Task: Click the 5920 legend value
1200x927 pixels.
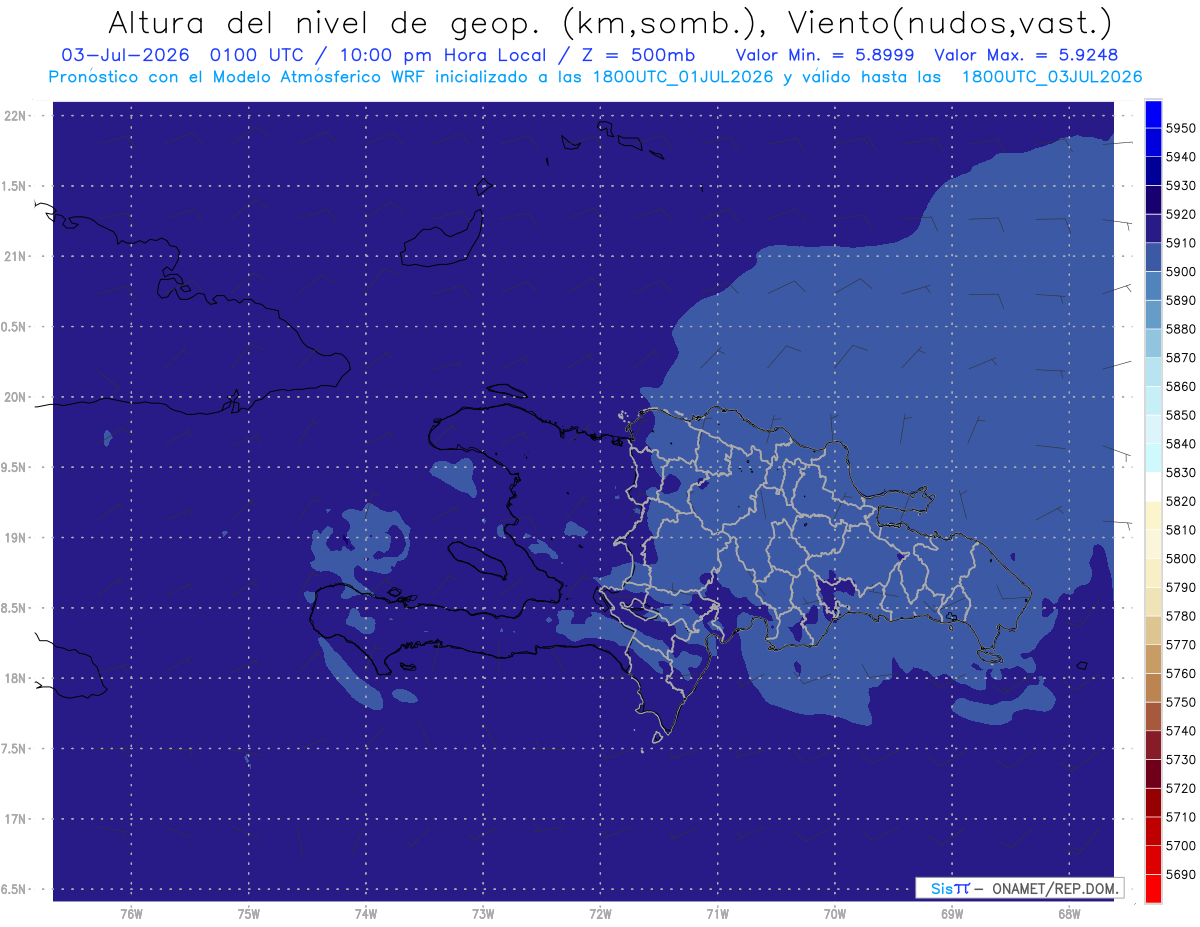Action: coord(1180,214)
